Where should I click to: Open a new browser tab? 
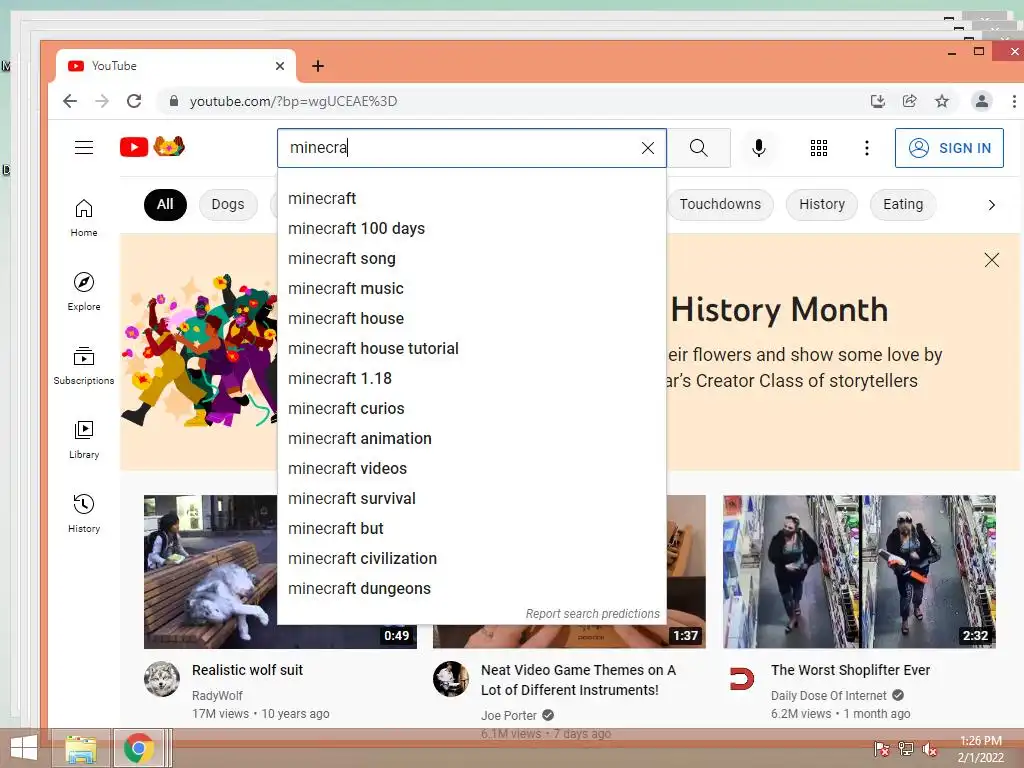(318, 66)
